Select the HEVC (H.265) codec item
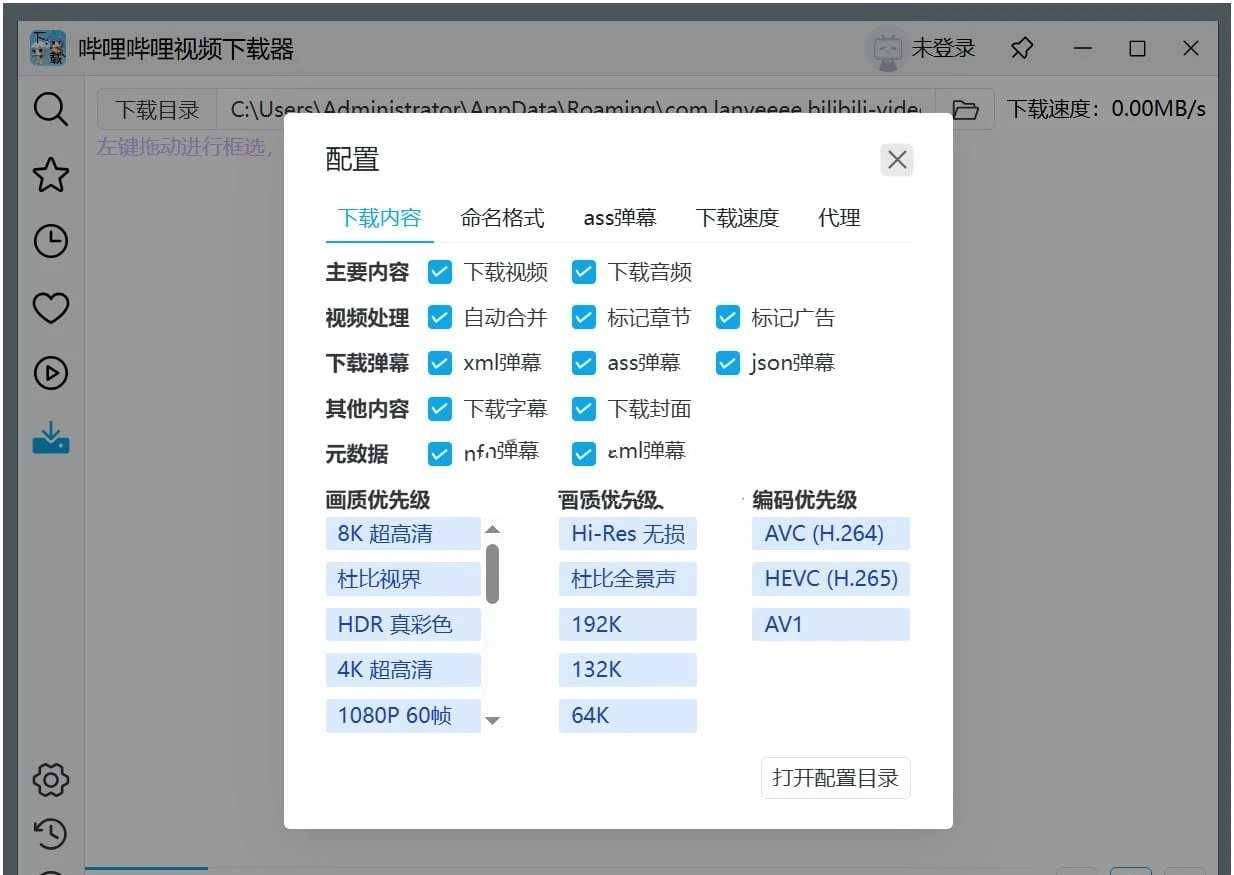 point(831,579)
